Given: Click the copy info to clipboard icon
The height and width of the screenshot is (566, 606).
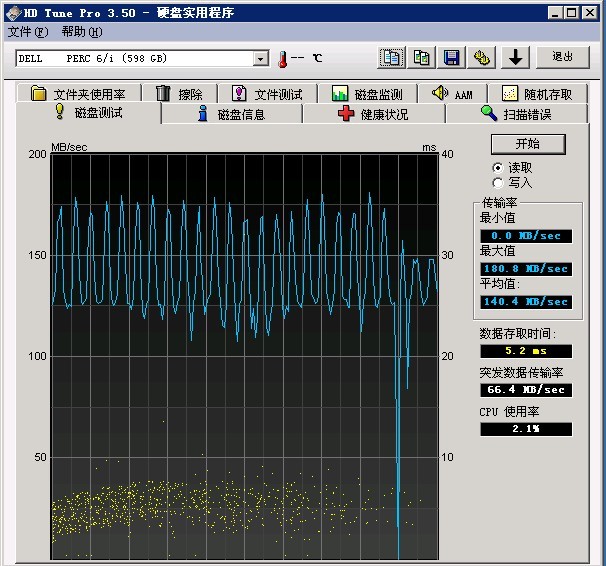Looking at the screenshot, I should [x=391, y=58].
